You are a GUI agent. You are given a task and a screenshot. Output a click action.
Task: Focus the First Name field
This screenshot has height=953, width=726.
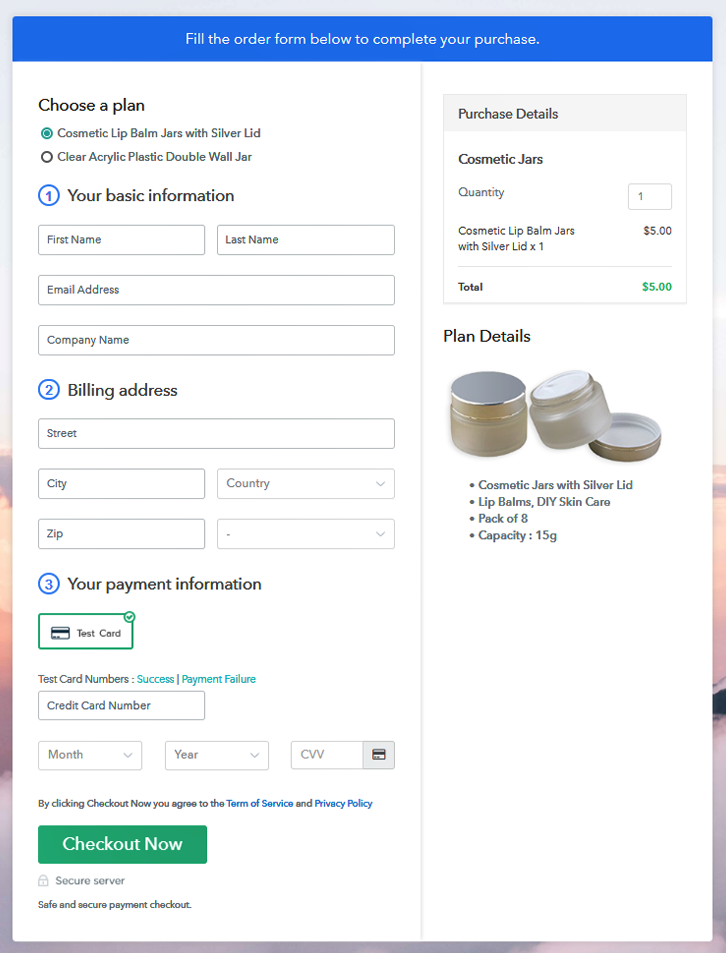click(x=121, y=240)
